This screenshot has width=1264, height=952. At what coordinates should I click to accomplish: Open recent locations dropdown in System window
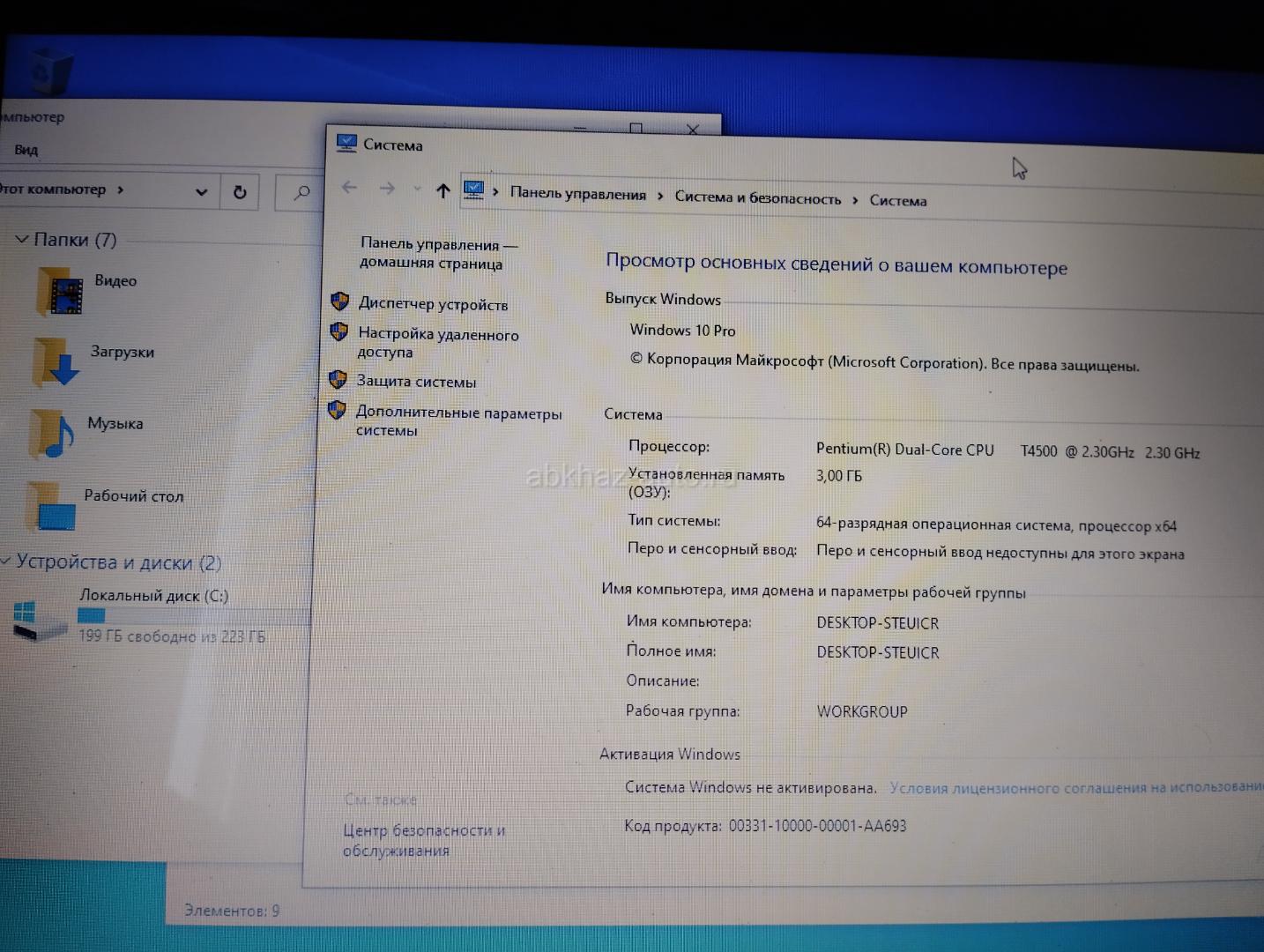(417, 189)
